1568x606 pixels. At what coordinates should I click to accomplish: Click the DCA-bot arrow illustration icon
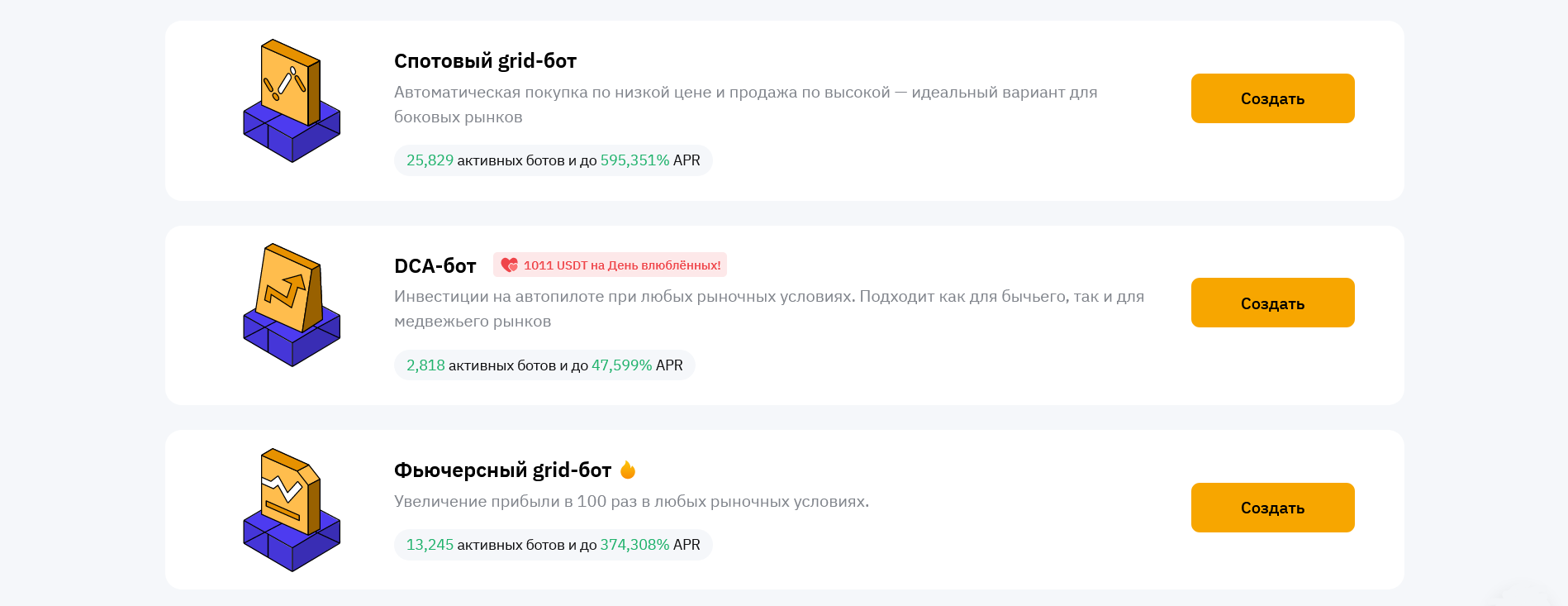[x=291, y=305]
